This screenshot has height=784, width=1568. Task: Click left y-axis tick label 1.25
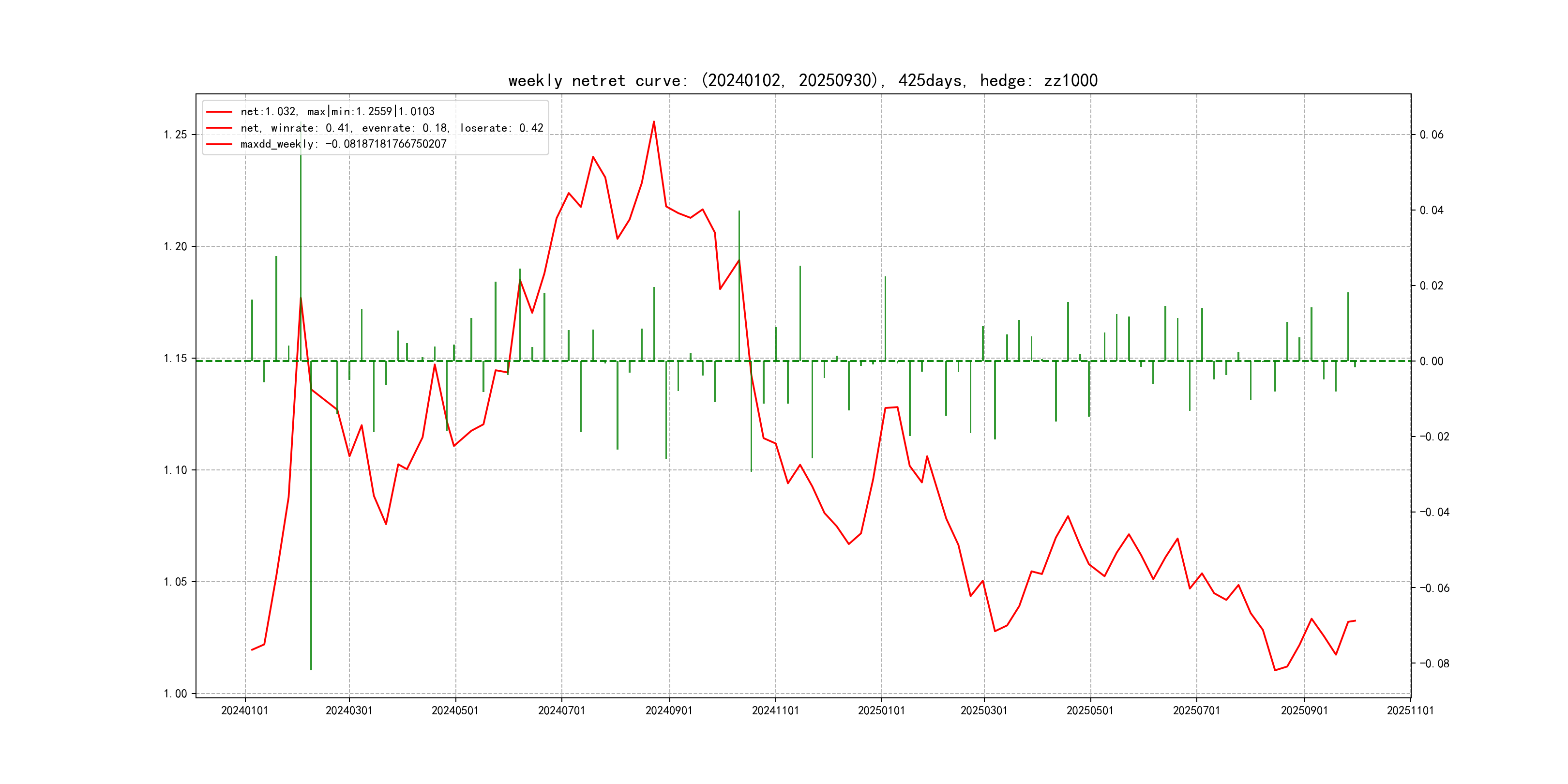[x=175, y=135]
